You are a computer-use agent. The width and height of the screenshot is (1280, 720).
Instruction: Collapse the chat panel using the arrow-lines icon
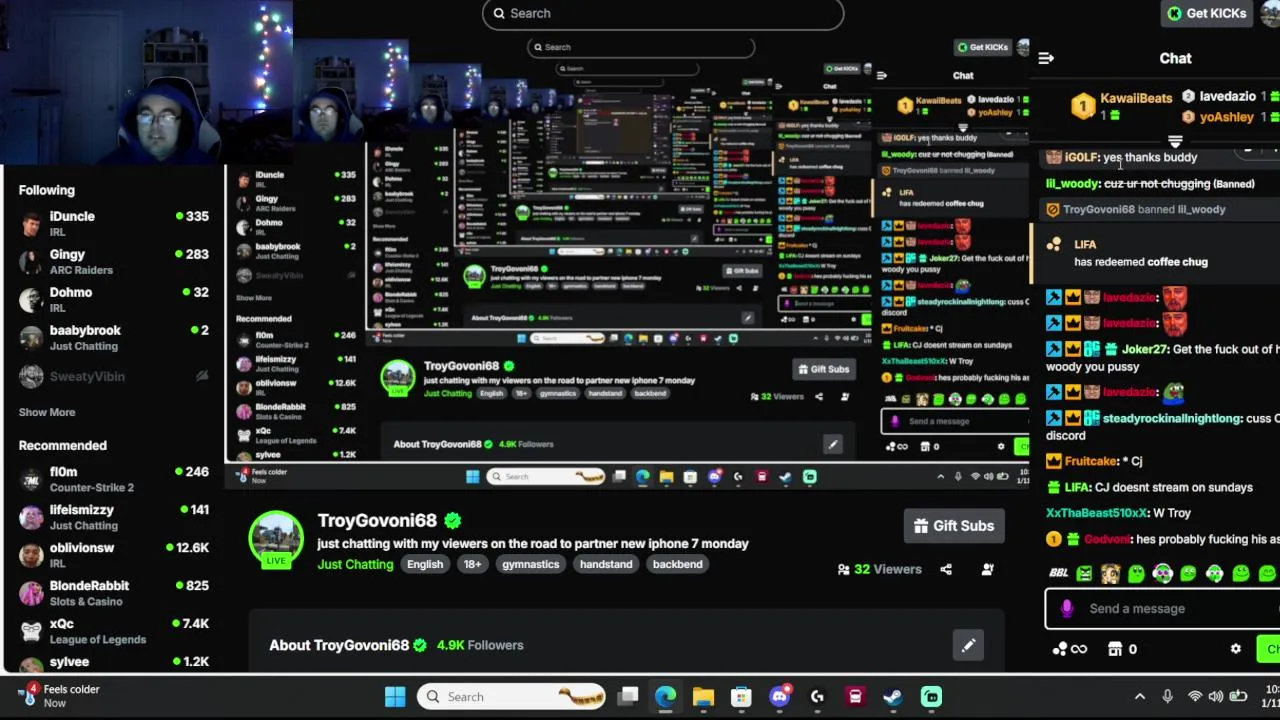point(1046,58)
